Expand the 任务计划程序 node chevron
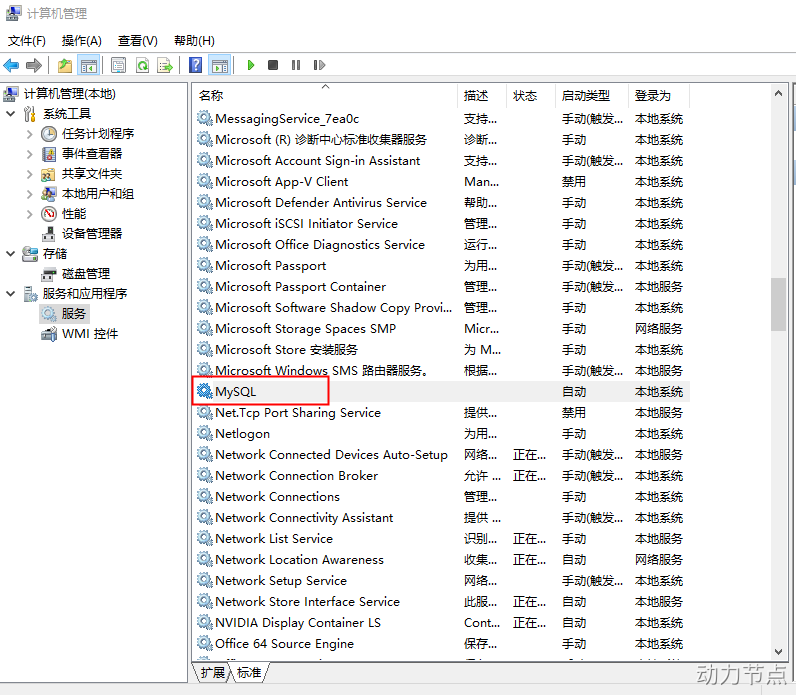The width and height of the screenshot is (796, 695). click(x=29, y=134)
